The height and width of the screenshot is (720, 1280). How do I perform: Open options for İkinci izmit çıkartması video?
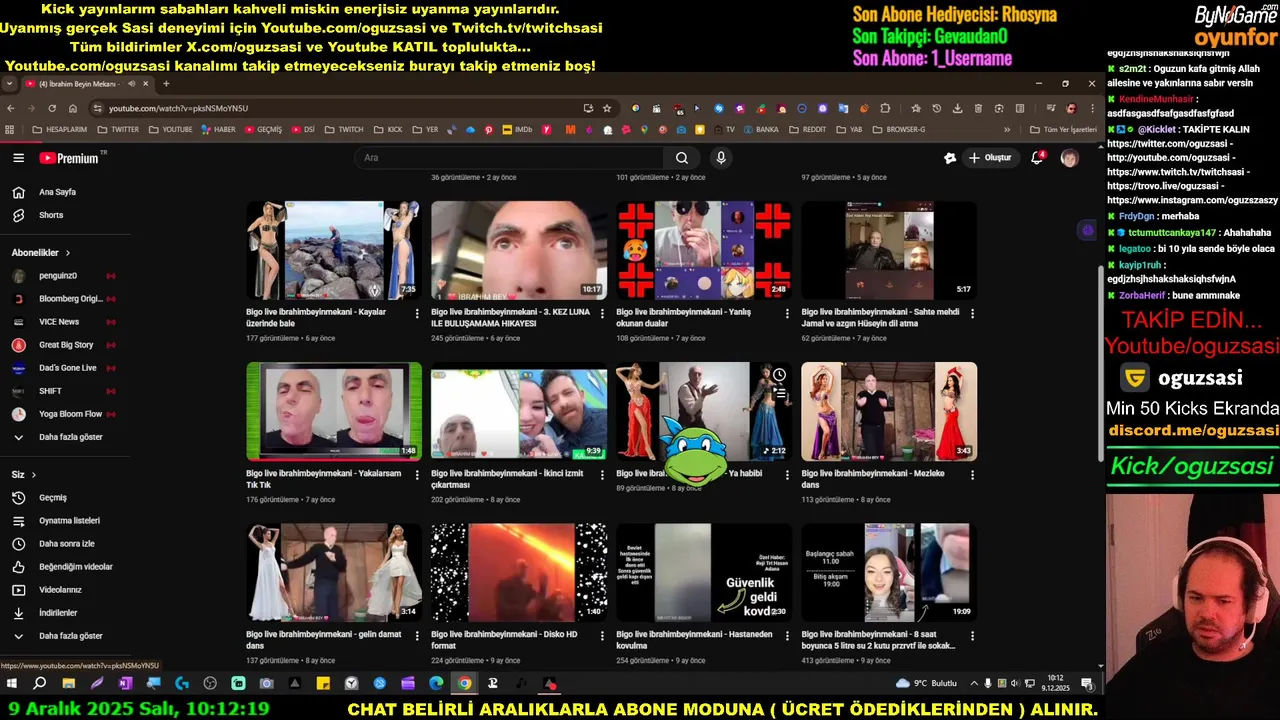602,474
